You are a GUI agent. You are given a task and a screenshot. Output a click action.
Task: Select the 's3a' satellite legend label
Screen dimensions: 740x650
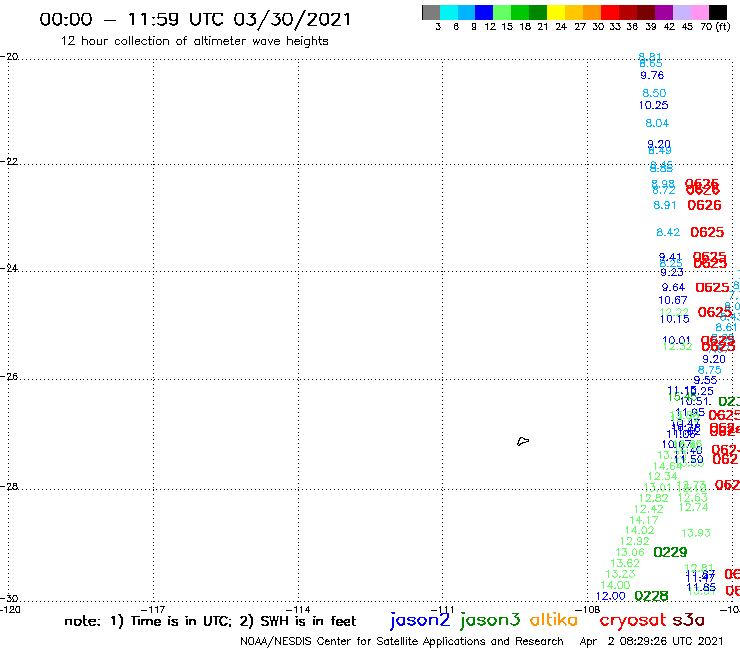coord(689,620)
